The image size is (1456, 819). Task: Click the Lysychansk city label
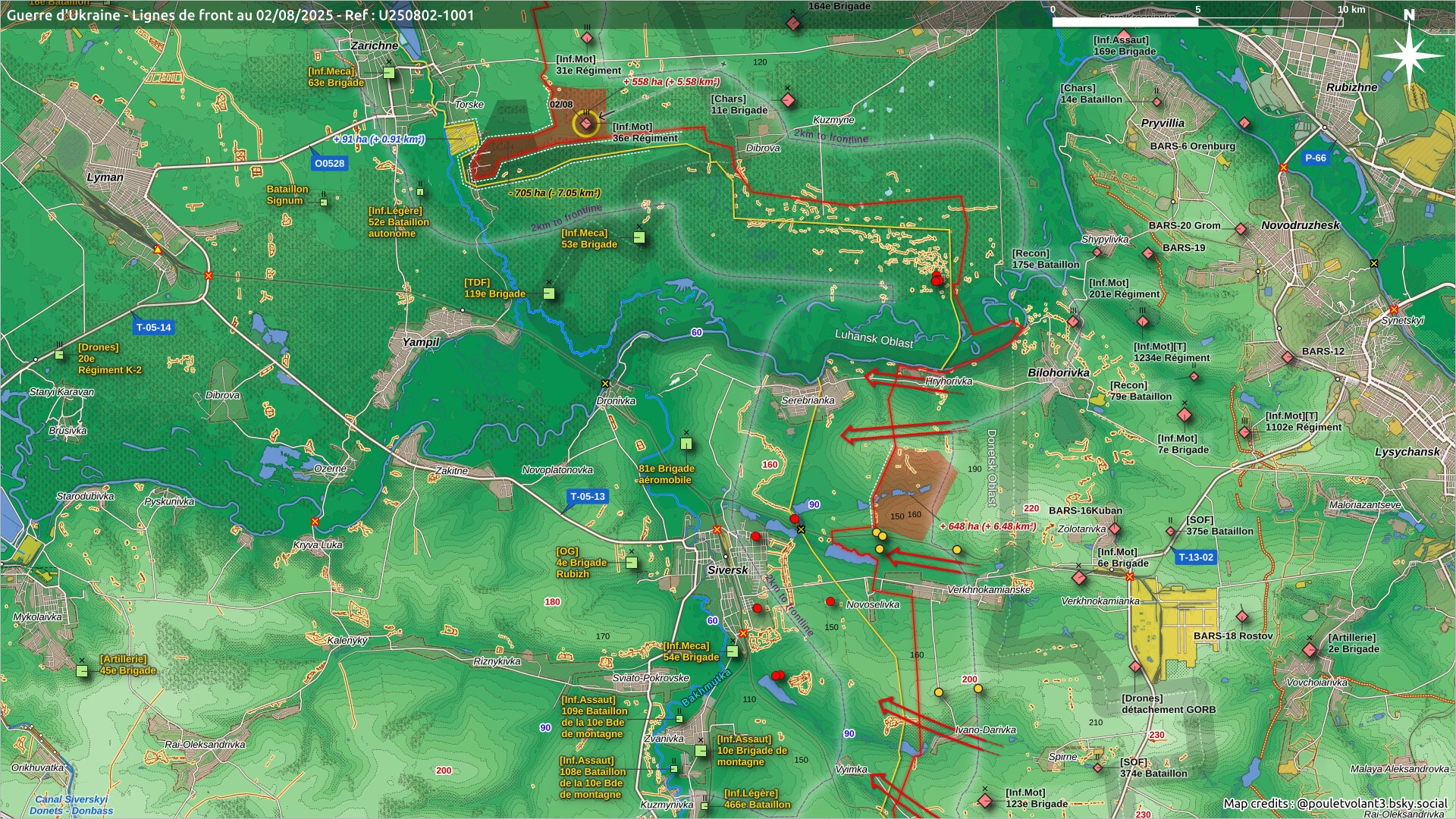pos(1407,452)
